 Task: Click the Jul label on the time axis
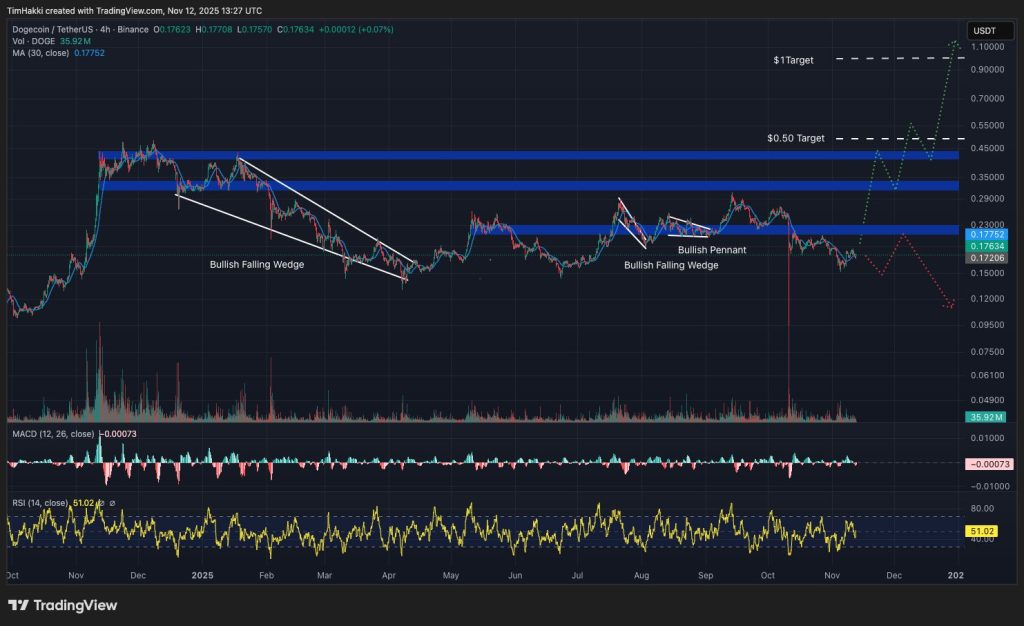(x=577, y=576)
